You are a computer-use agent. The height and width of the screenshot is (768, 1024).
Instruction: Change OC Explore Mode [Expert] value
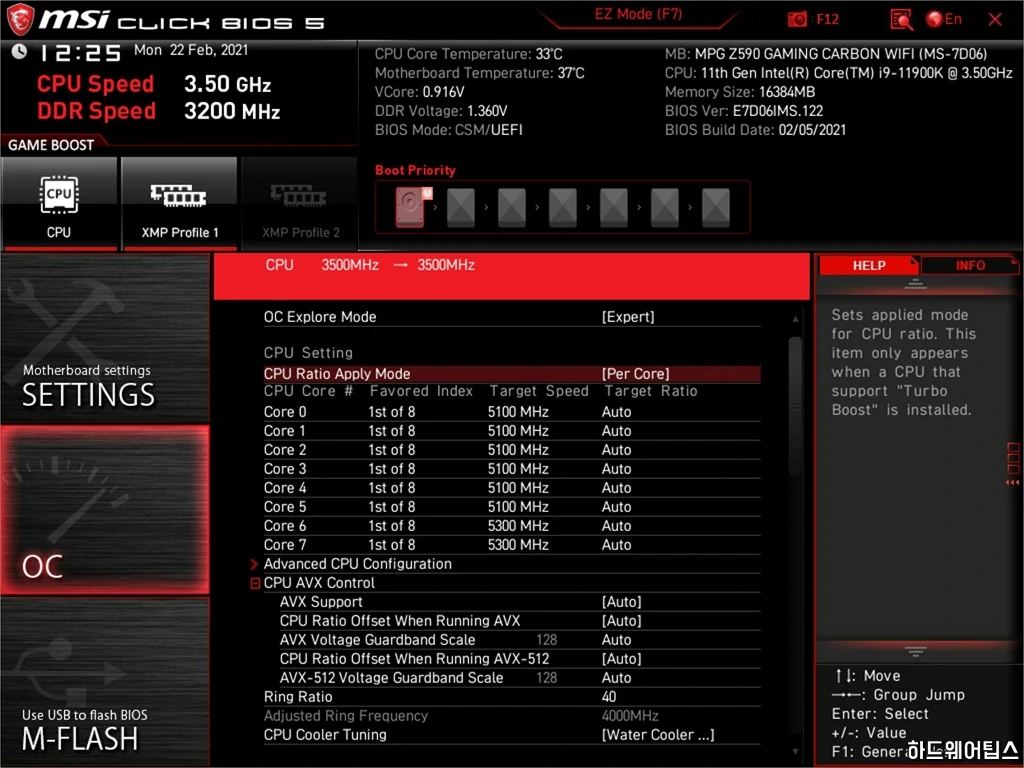pos(628,317)
